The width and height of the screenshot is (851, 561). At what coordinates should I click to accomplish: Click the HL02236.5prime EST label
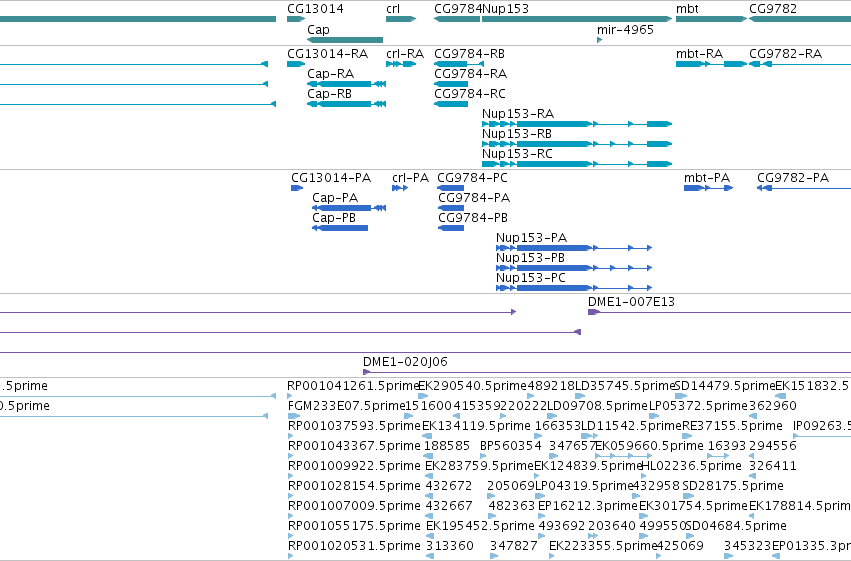click(691, 466)
